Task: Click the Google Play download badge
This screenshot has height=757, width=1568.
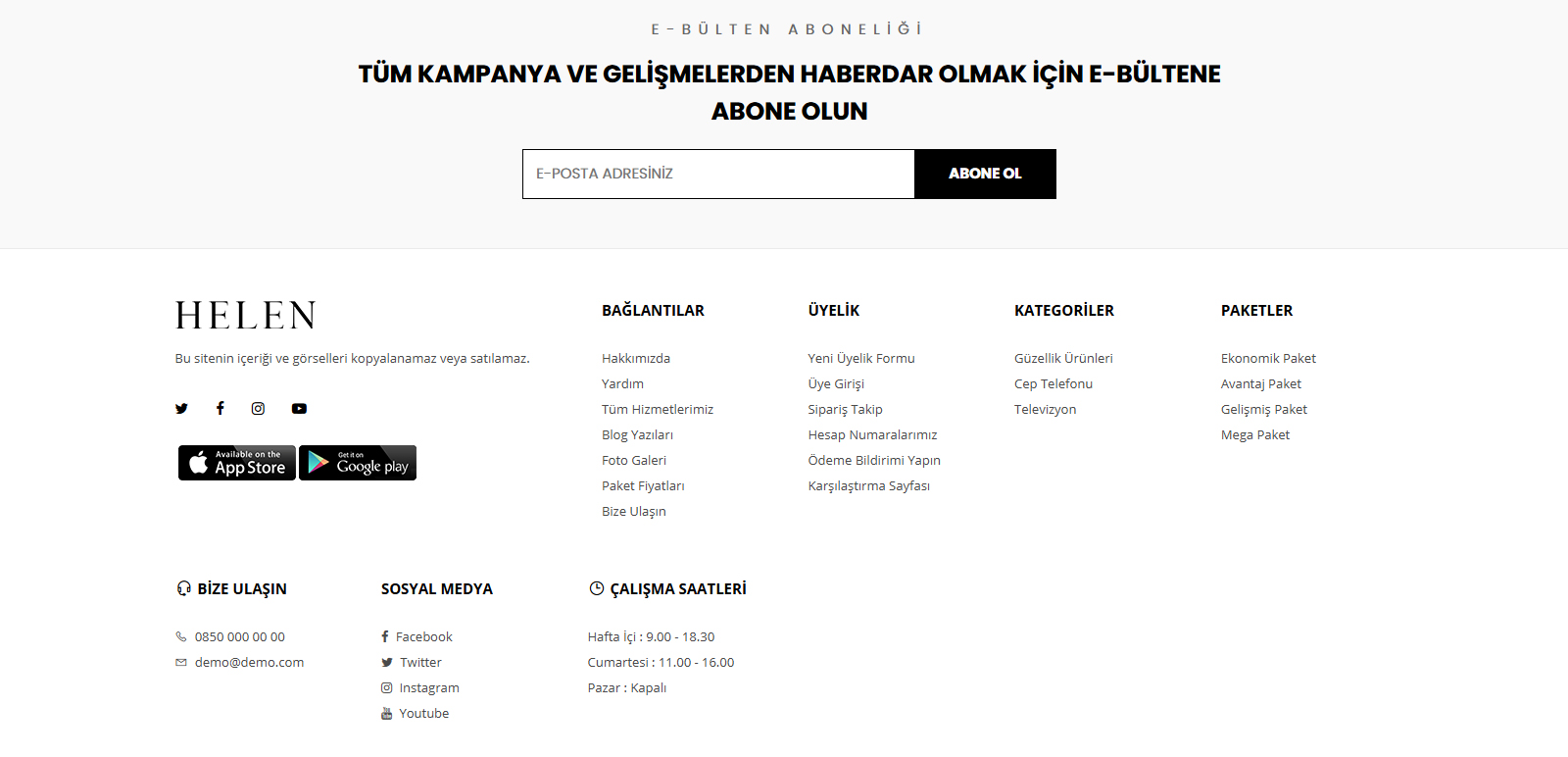Action: [x=358, y=463]
